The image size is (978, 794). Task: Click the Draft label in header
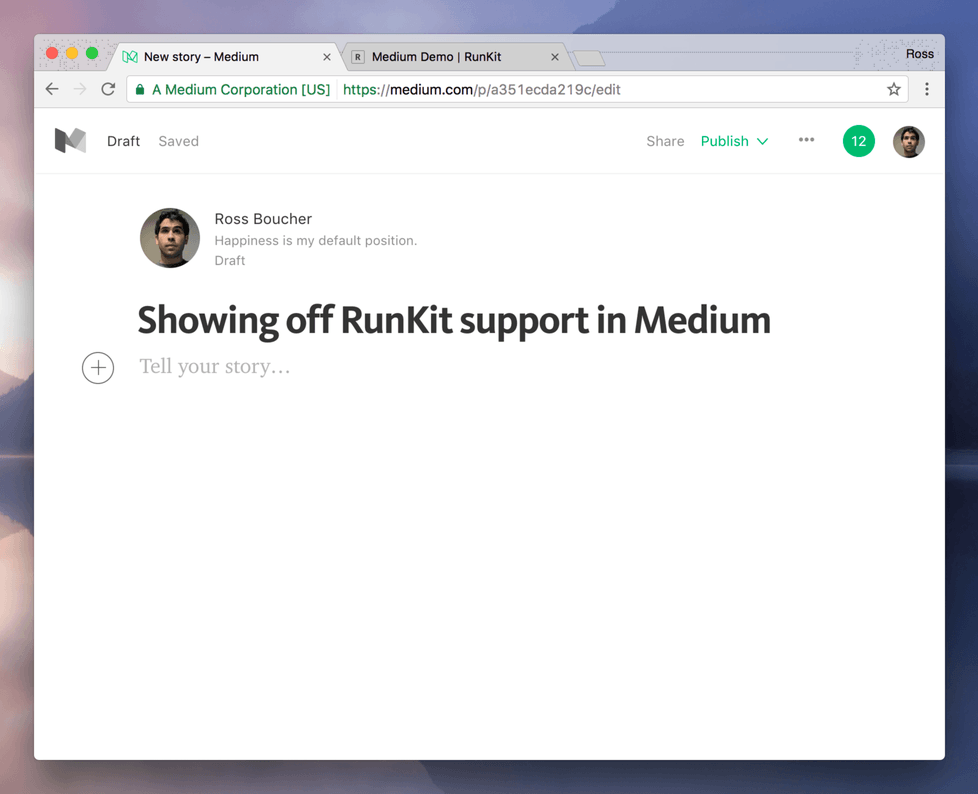click(x=123, y=141)
